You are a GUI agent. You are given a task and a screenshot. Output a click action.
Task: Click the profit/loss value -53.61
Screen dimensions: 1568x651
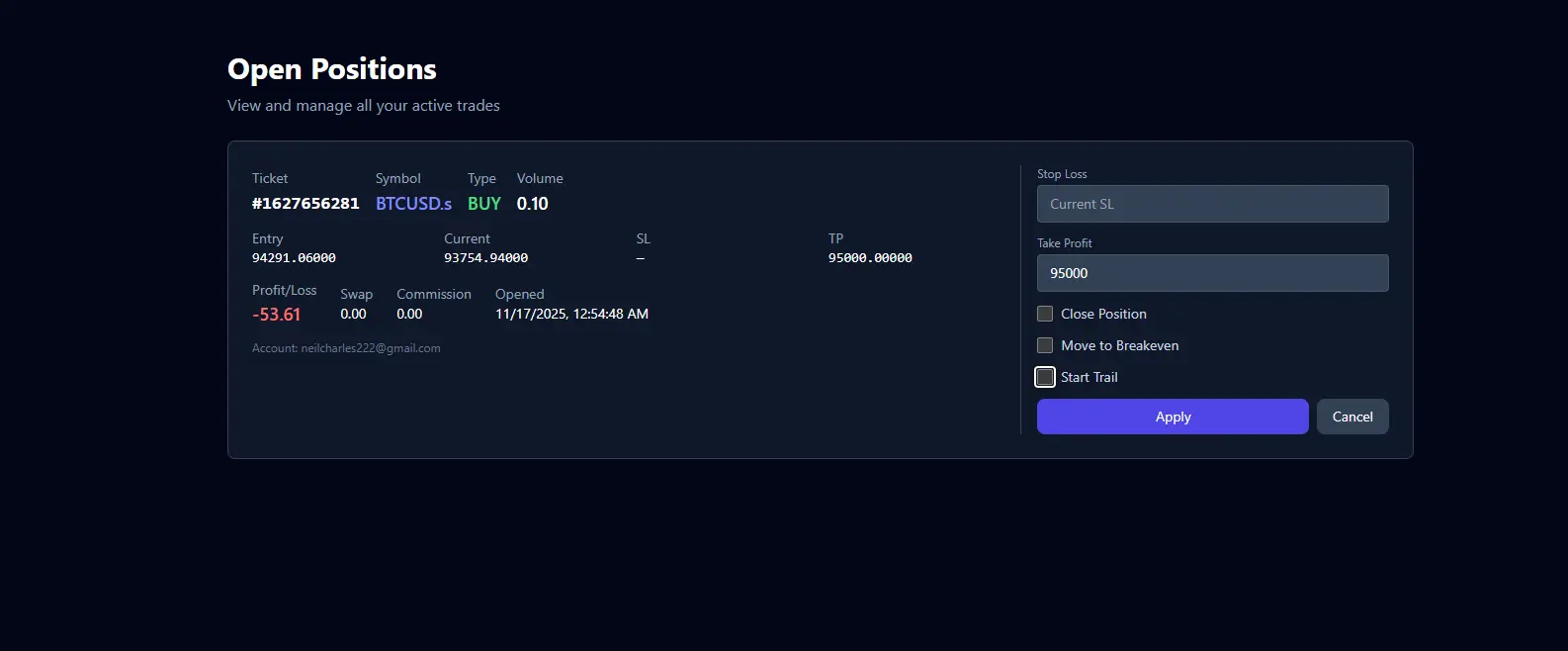tap(276, 314)
